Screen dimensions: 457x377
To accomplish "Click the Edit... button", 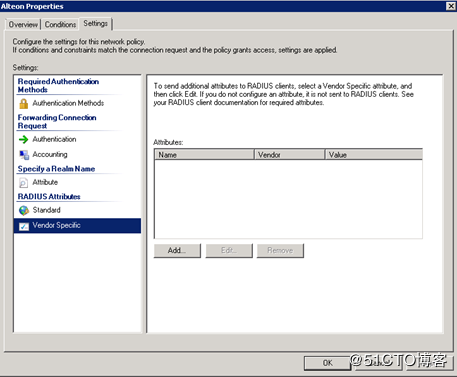I will pyautogui.click(x=229, y=251).
